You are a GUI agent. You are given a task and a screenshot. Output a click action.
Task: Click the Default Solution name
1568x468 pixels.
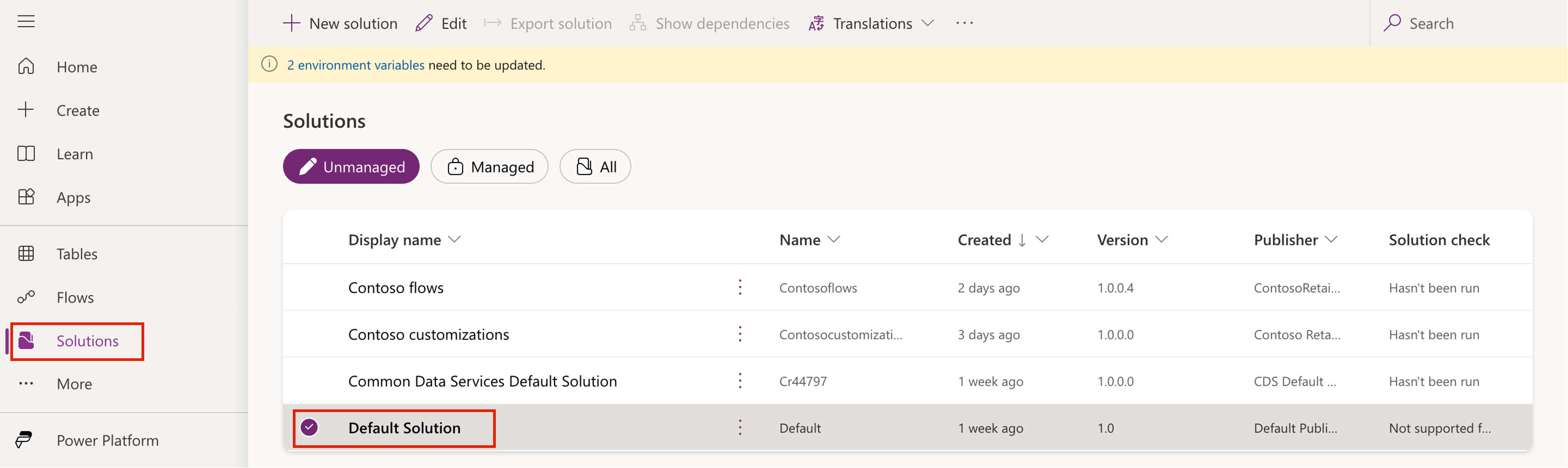pos(404,428)
